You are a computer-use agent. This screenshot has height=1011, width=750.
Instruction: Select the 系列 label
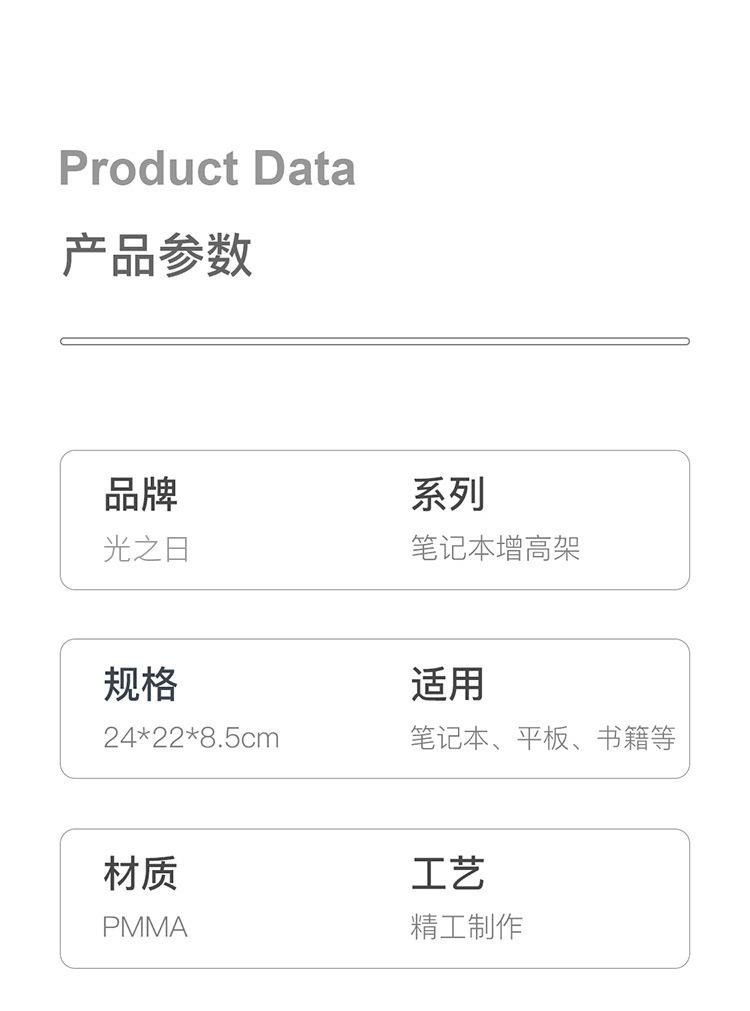coord(448,495)
